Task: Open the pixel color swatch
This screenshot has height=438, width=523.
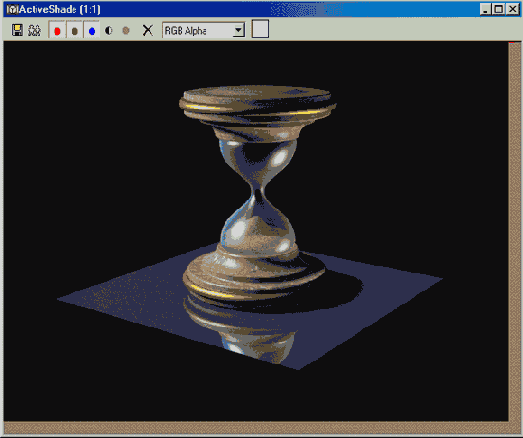Action: tap(260, 29)
